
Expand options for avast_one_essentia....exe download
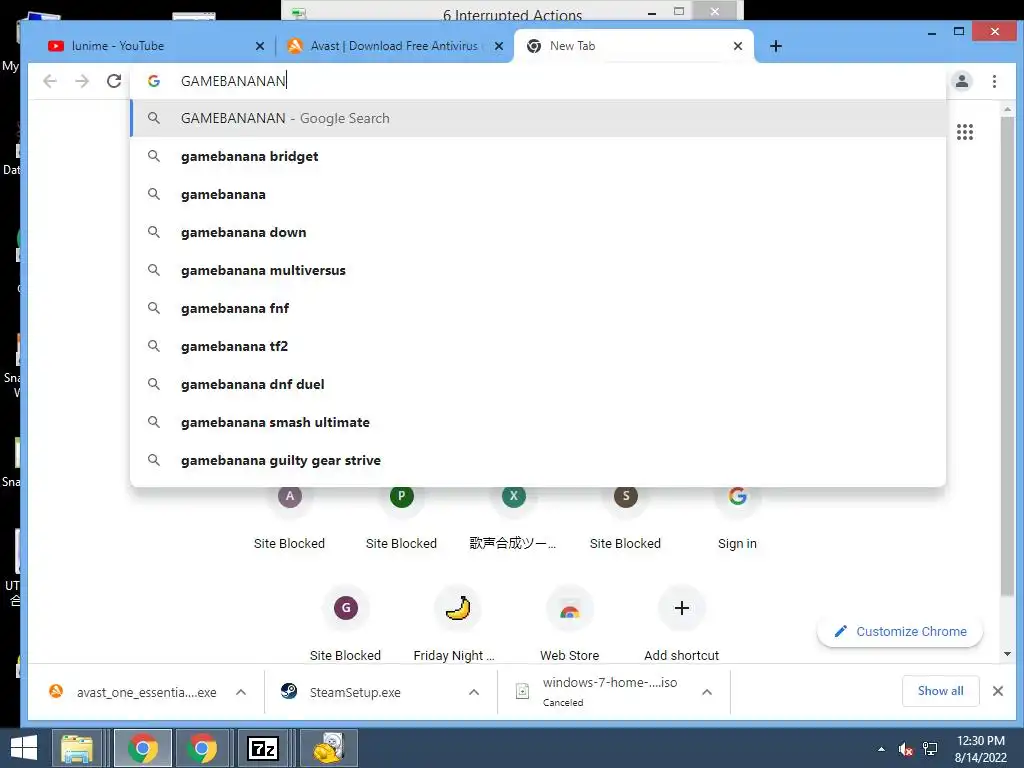coord(241,692)
